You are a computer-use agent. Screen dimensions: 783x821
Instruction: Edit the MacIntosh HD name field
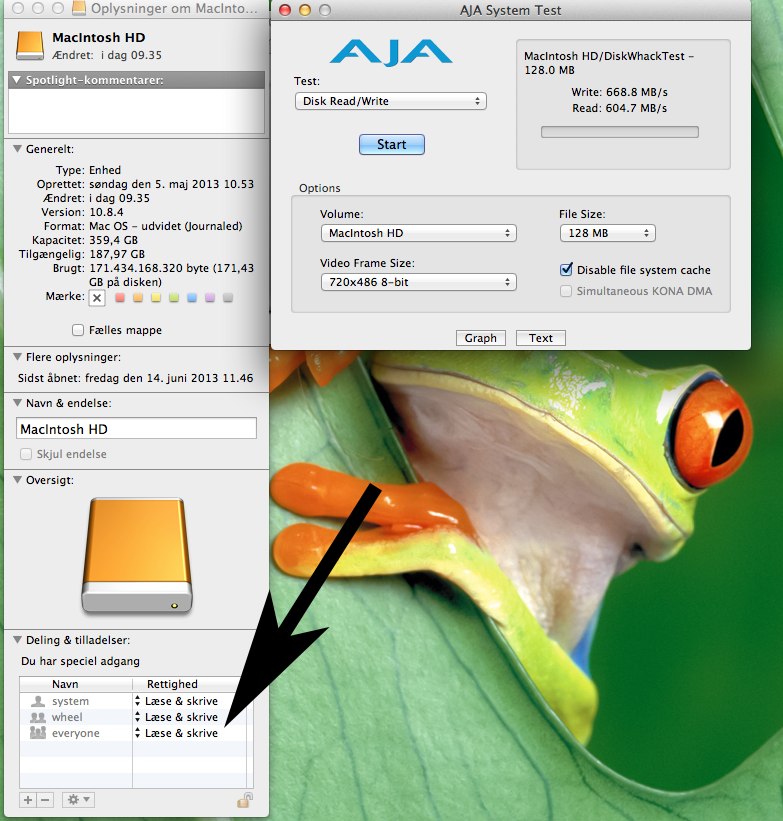pyautogui.click(x=136, y=429)
